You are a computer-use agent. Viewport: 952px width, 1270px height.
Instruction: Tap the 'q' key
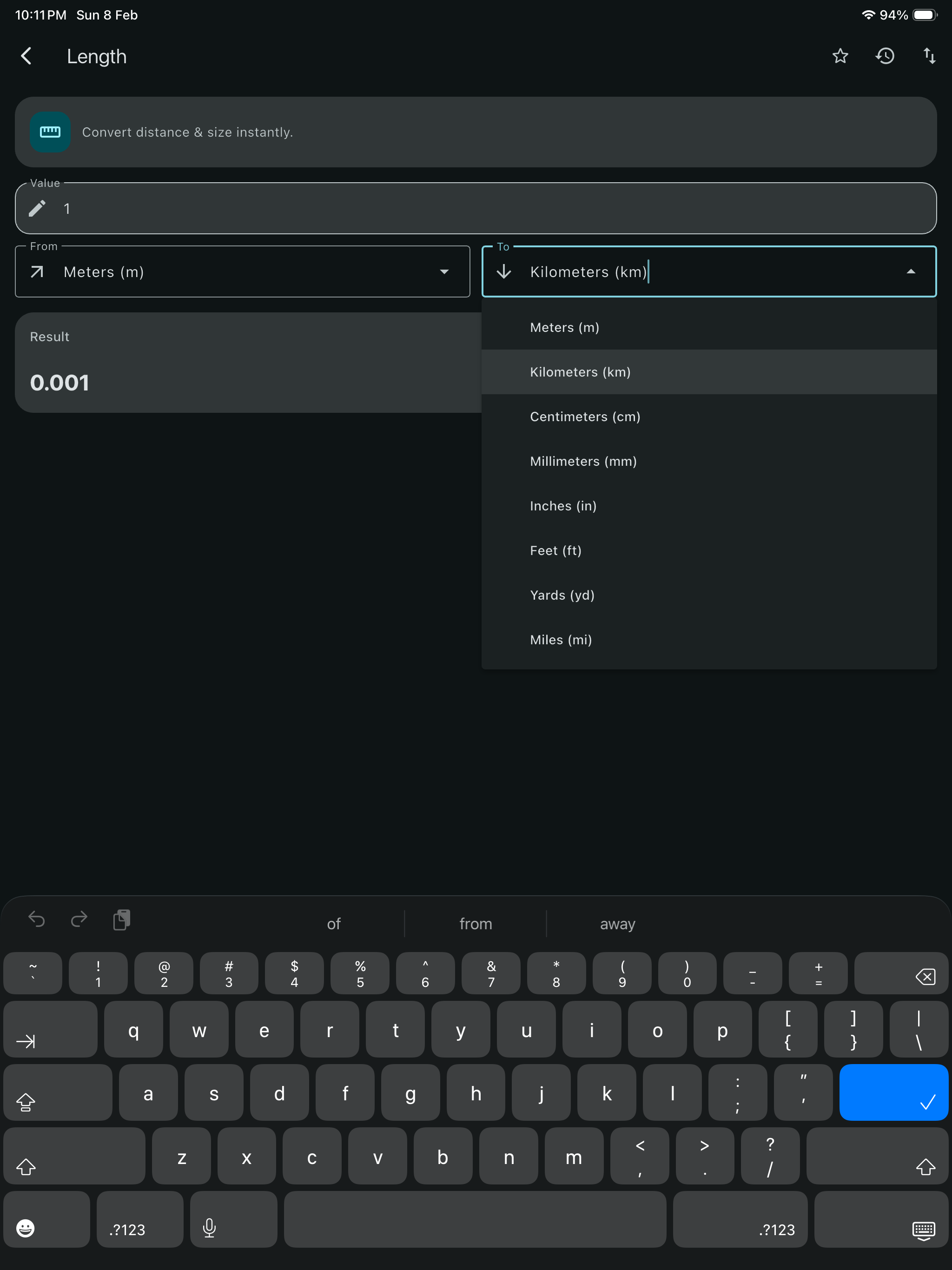click(133, 1030)
